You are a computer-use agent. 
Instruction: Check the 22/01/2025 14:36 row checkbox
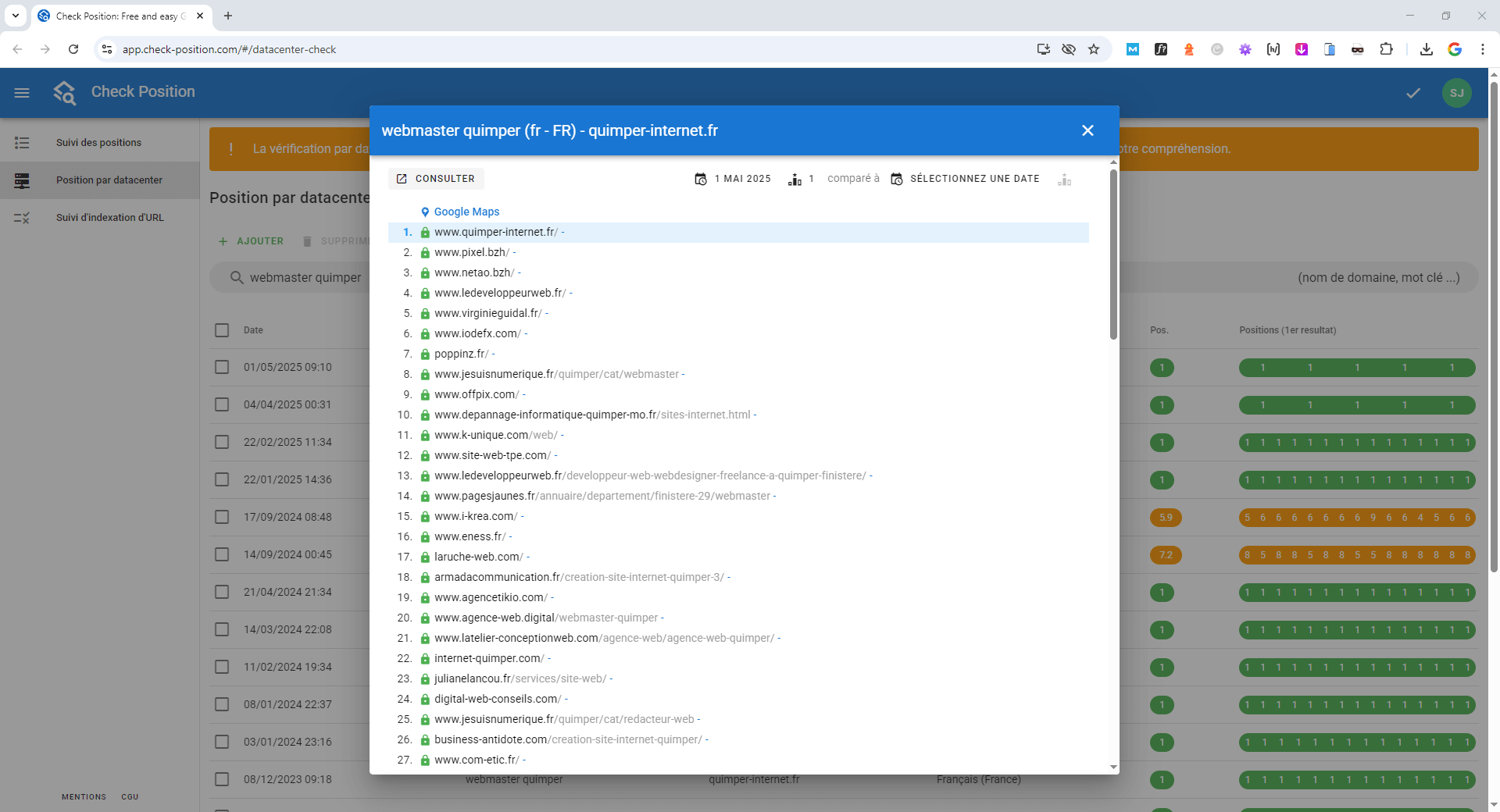pos(222,479)
